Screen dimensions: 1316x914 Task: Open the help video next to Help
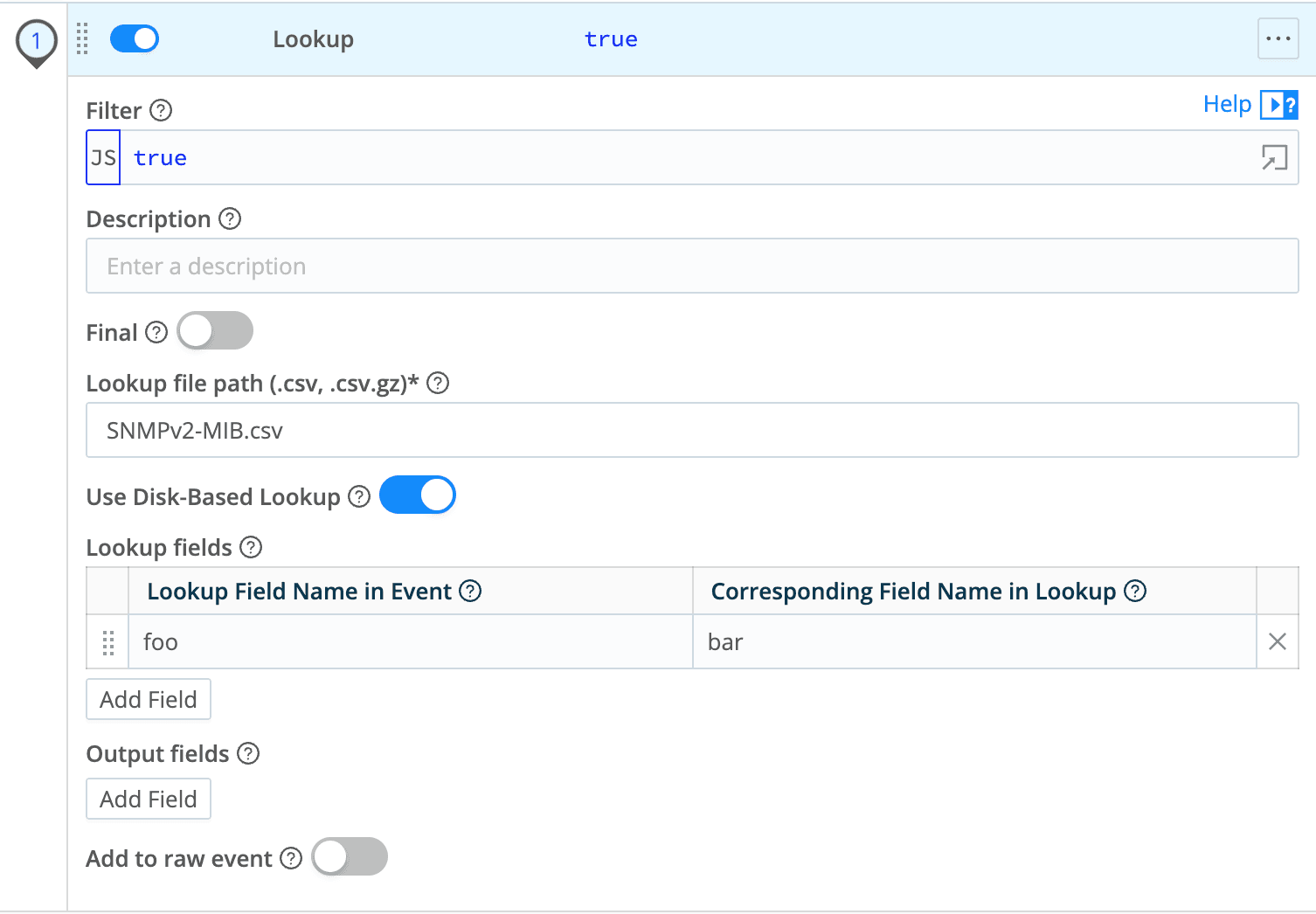point(1279,104)
